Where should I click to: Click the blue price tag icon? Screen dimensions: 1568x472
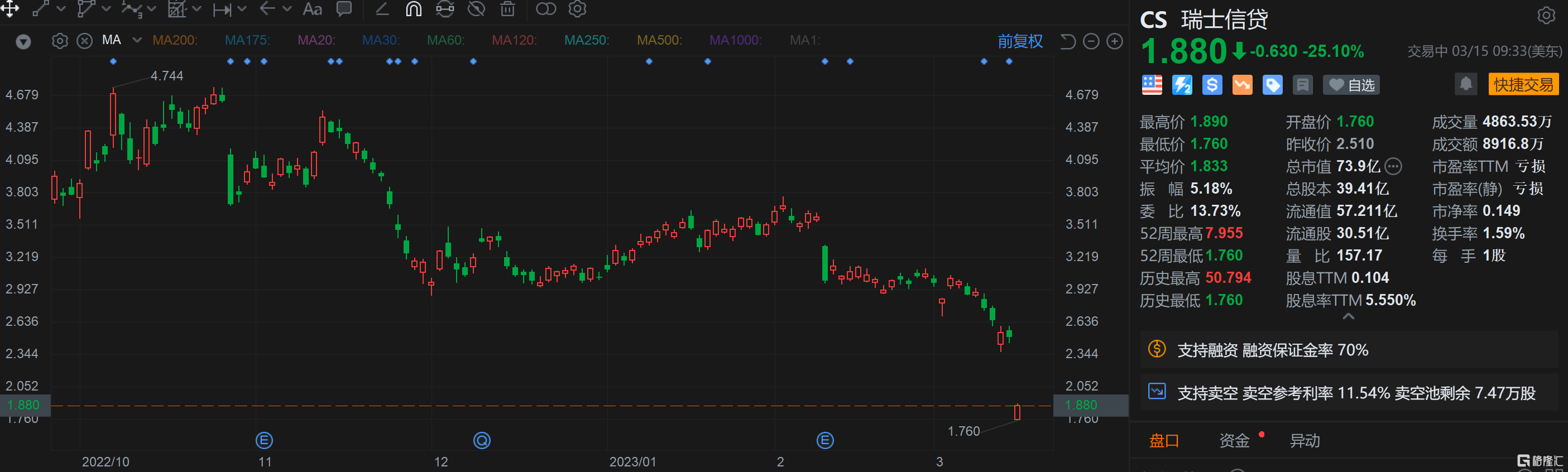(1272, 85)
